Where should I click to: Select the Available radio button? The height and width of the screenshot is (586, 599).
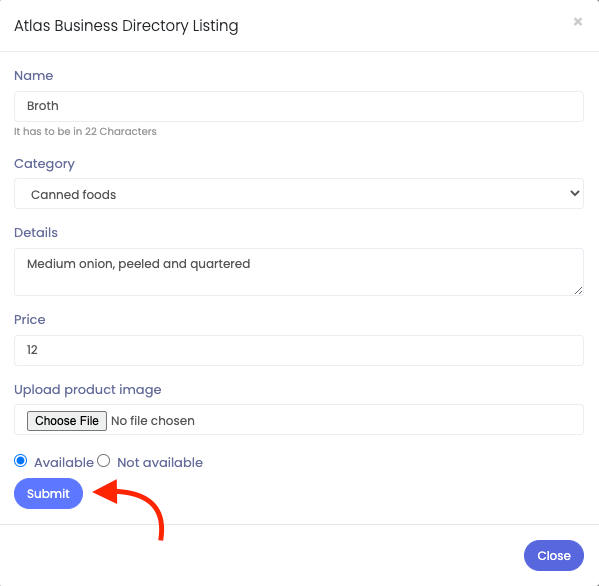pyautogui.click(x=21, y=461)
